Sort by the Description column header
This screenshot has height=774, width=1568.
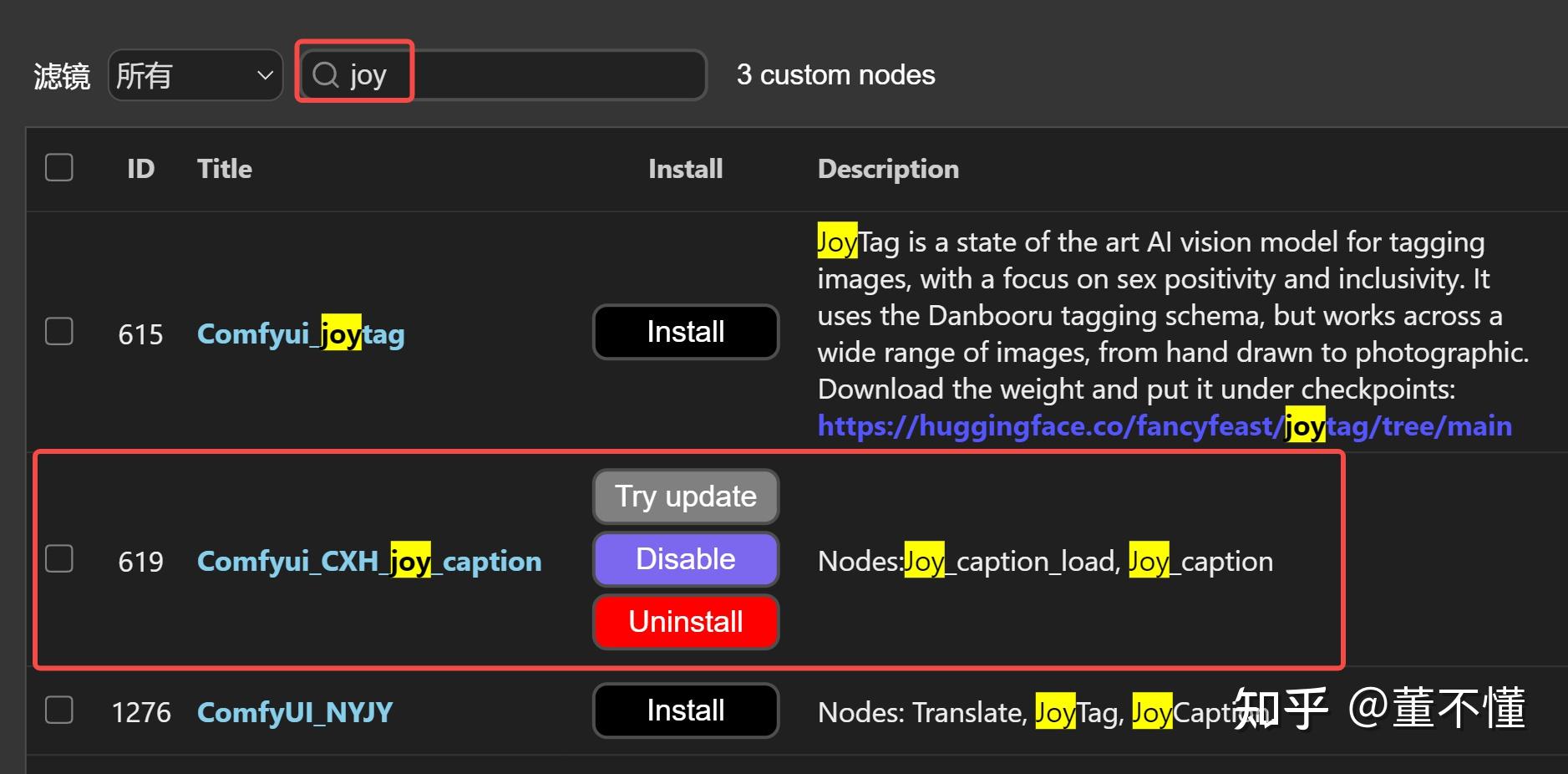point(888,169)
